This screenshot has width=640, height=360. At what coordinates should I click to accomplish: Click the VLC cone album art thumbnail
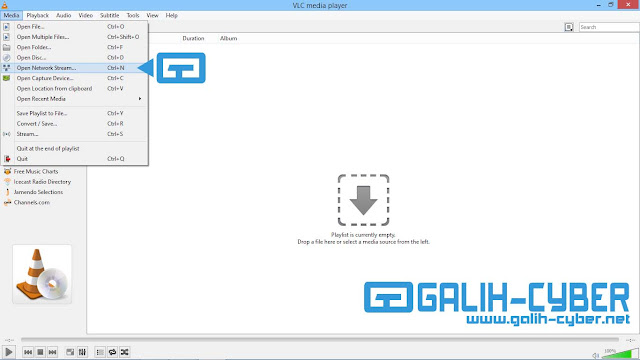pyautogui.click(x=42, y=274)
